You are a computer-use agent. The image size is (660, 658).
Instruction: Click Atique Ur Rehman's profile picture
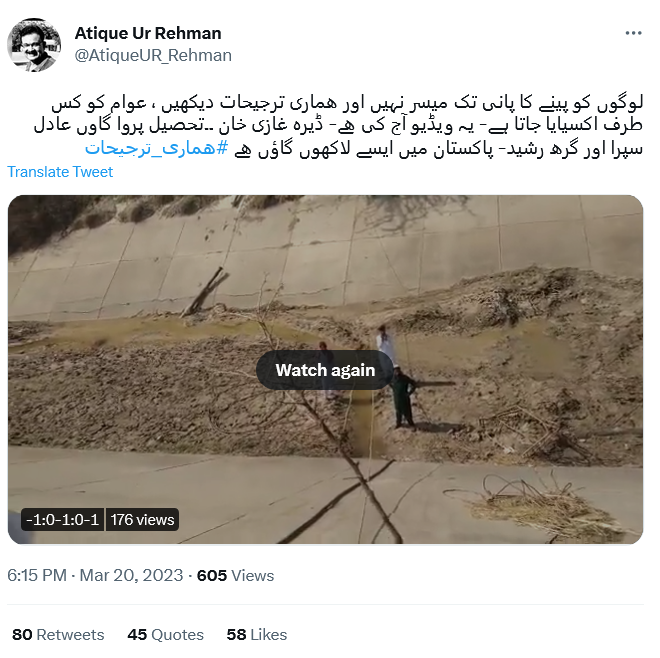[34, 45]
